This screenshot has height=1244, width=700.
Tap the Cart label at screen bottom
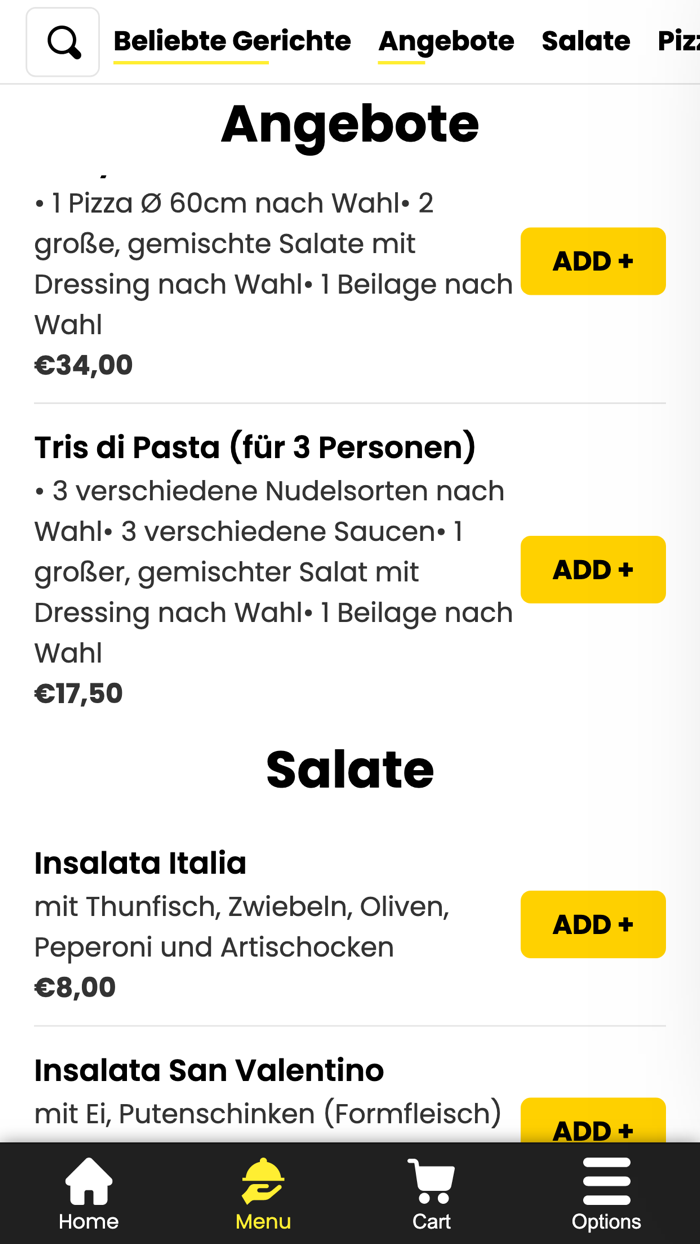tap(430, 1222)
